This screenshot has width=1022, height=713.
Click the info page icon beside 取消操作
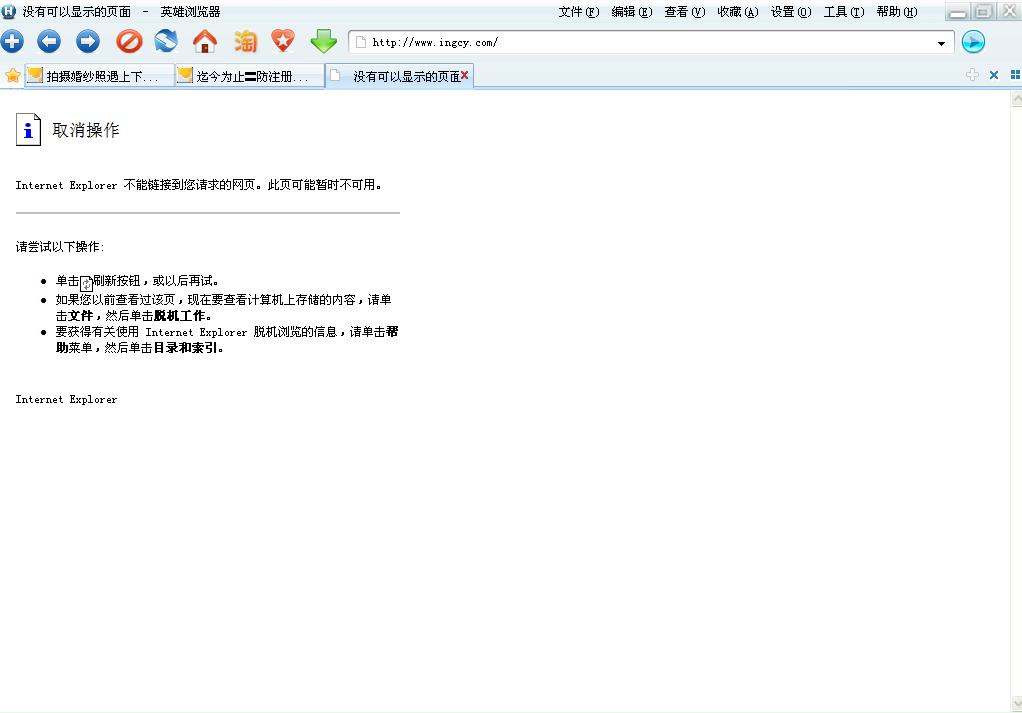coord(28,130)
